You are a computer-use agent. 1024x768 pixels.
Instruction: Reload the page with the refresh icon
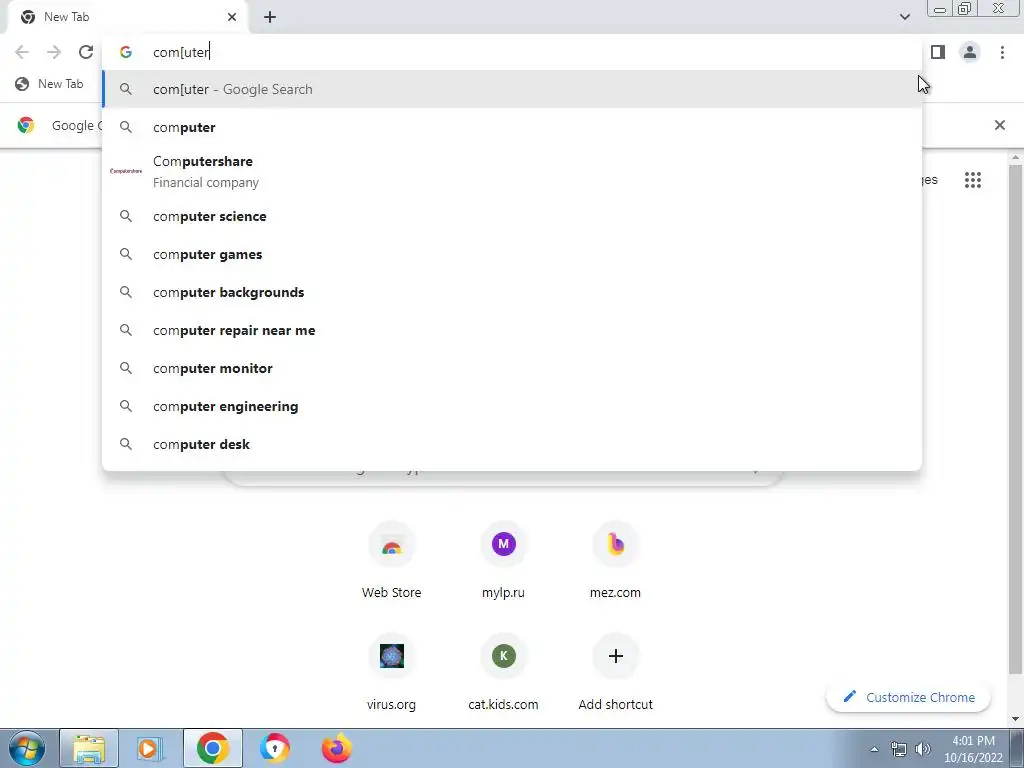point(86,52)
